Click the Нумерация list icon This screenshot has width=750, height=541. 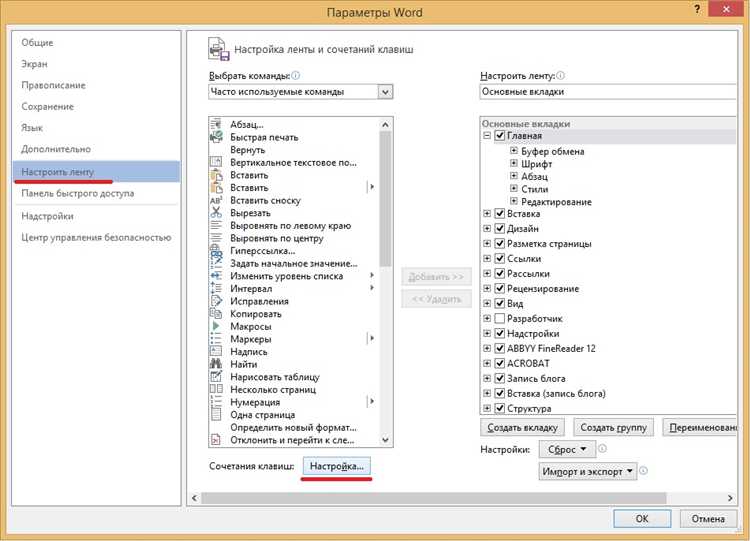216,401
